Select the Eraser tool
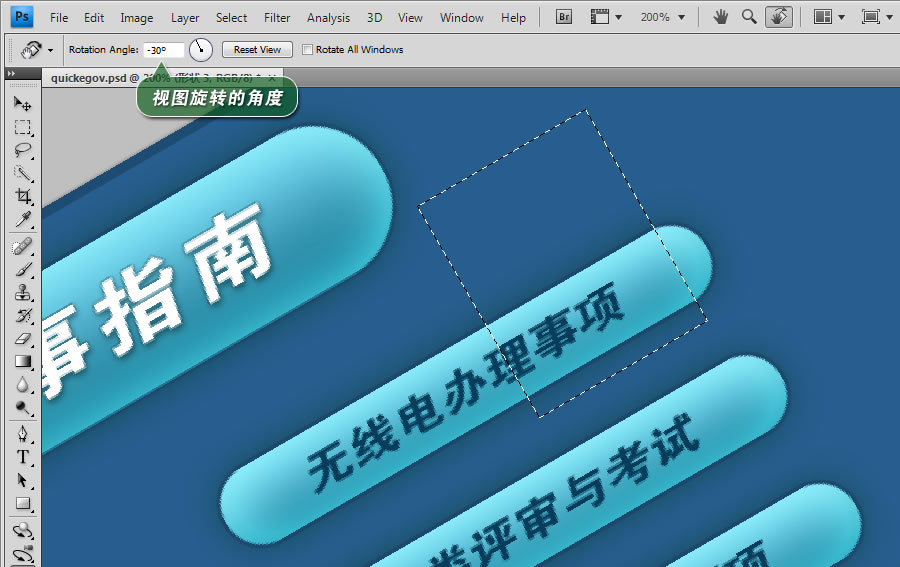This screenshot has height=567, width=900. (x=23, y=339)
